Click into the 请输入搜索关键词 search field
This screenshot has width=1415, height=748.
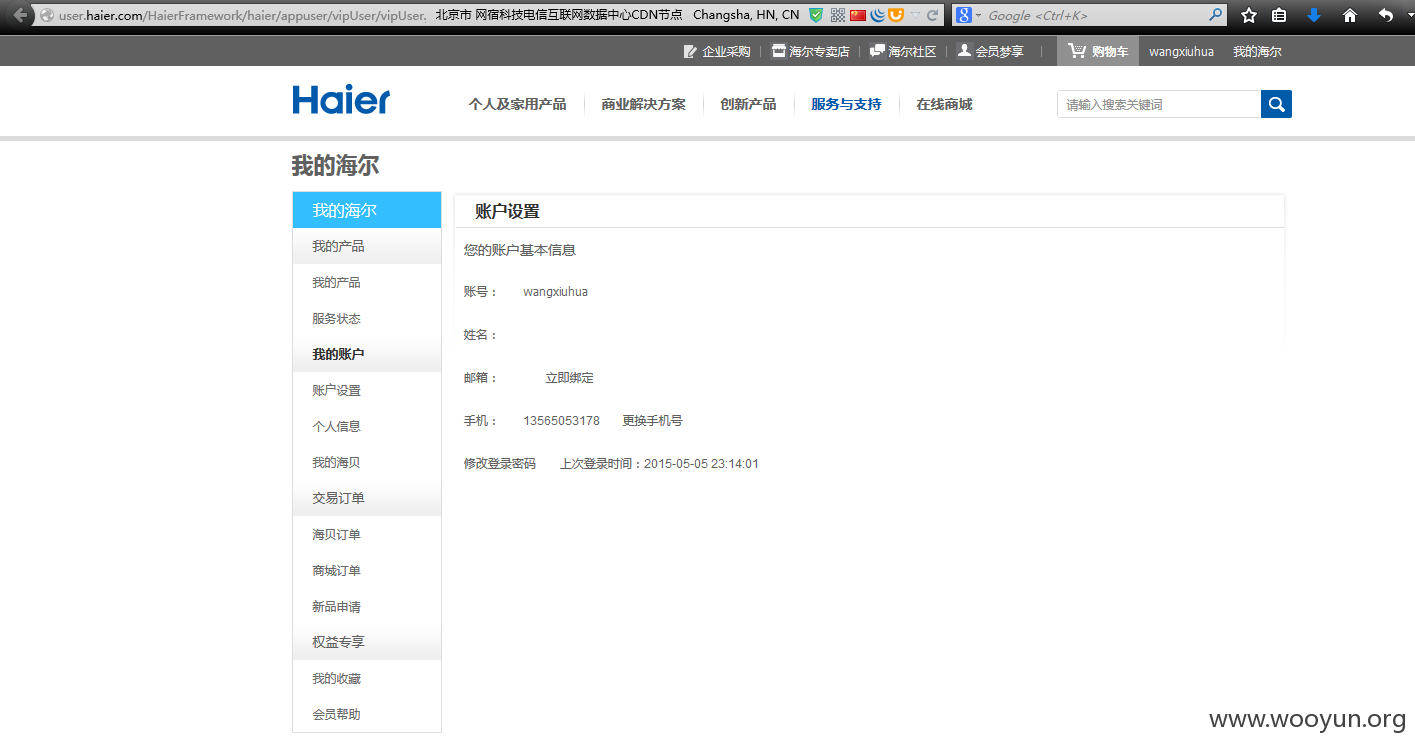[x=1158, y=104]
